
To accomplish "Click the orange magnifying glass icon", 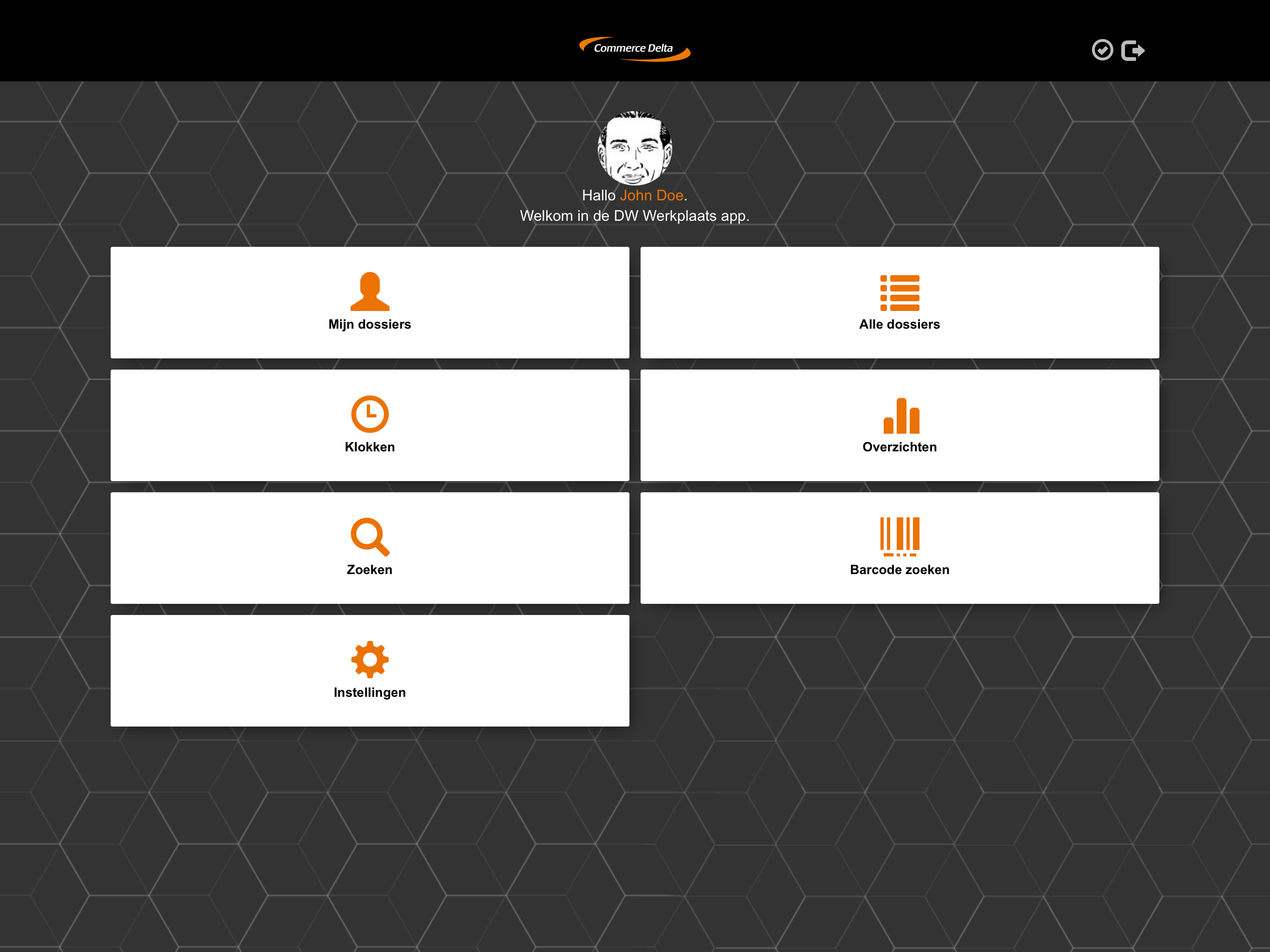I will 370,537.
